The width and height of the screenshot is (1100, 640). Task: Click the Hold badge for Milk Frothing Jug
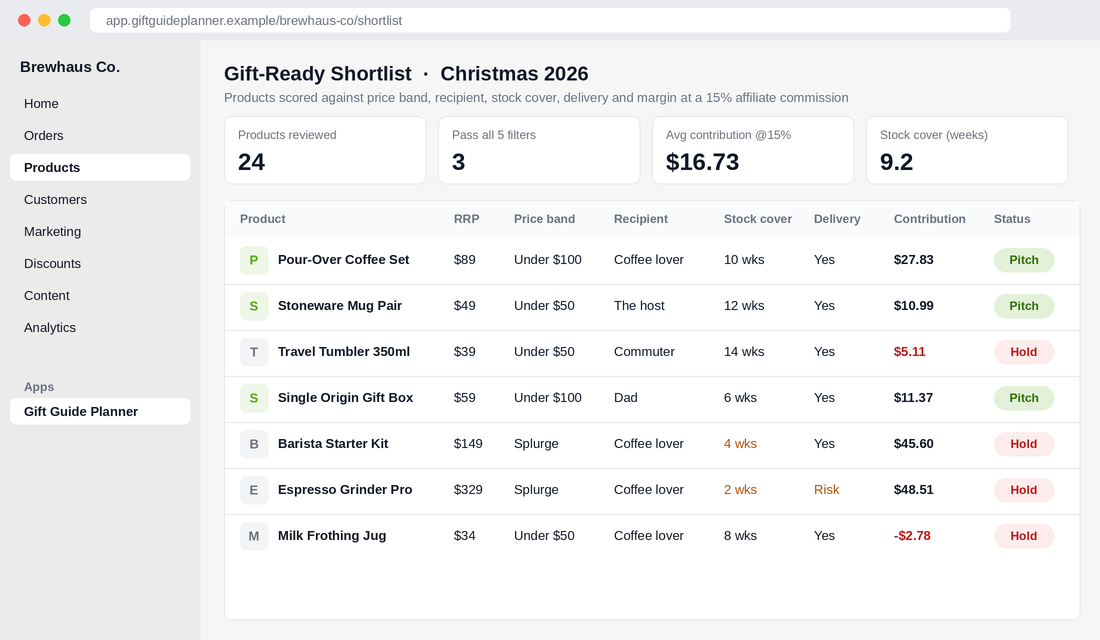[1024, 535]
